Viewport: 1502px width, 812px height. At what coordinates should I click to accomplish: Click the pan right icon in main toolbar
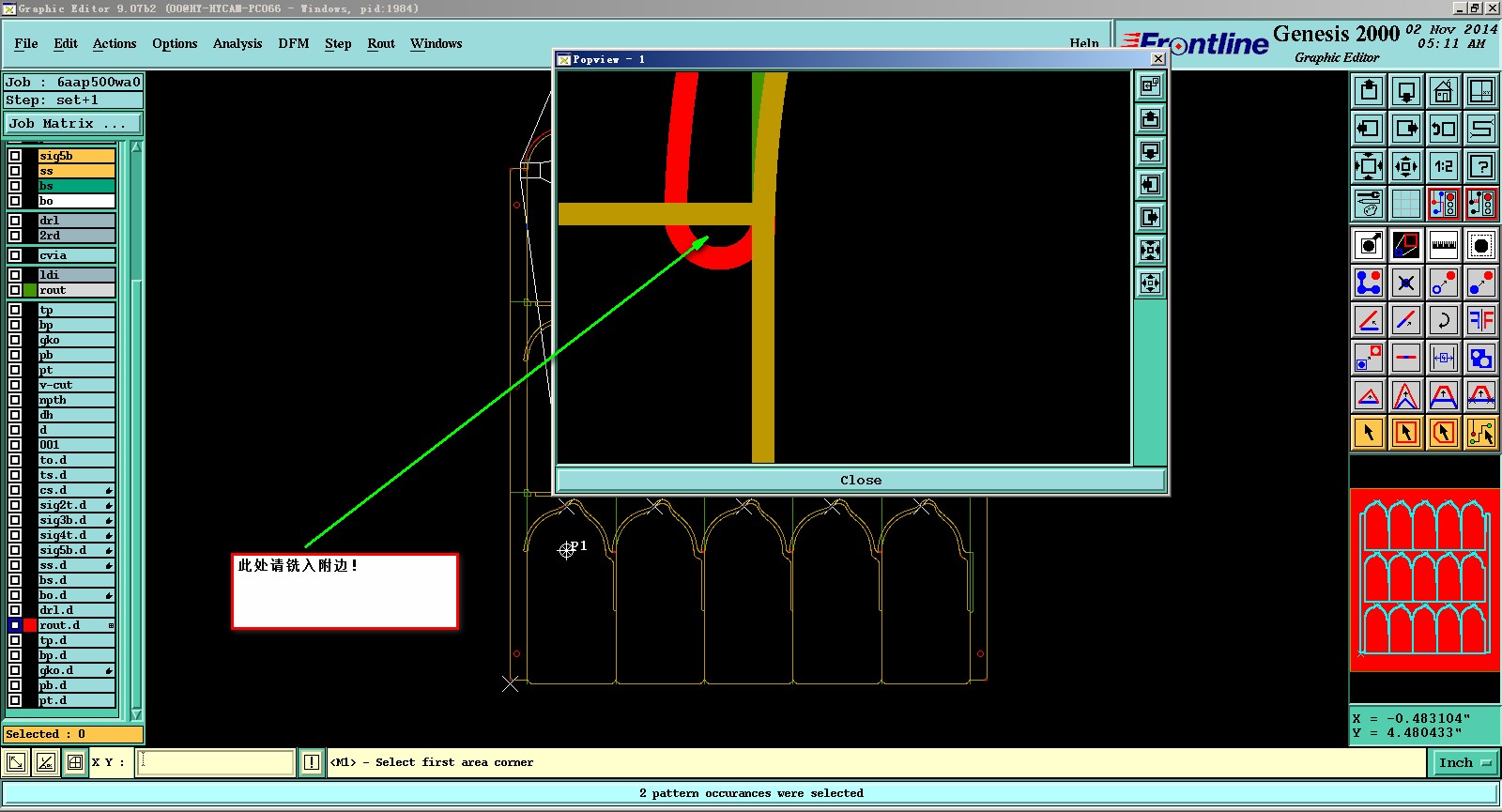pyautogui.click(x=1406, y=129)
